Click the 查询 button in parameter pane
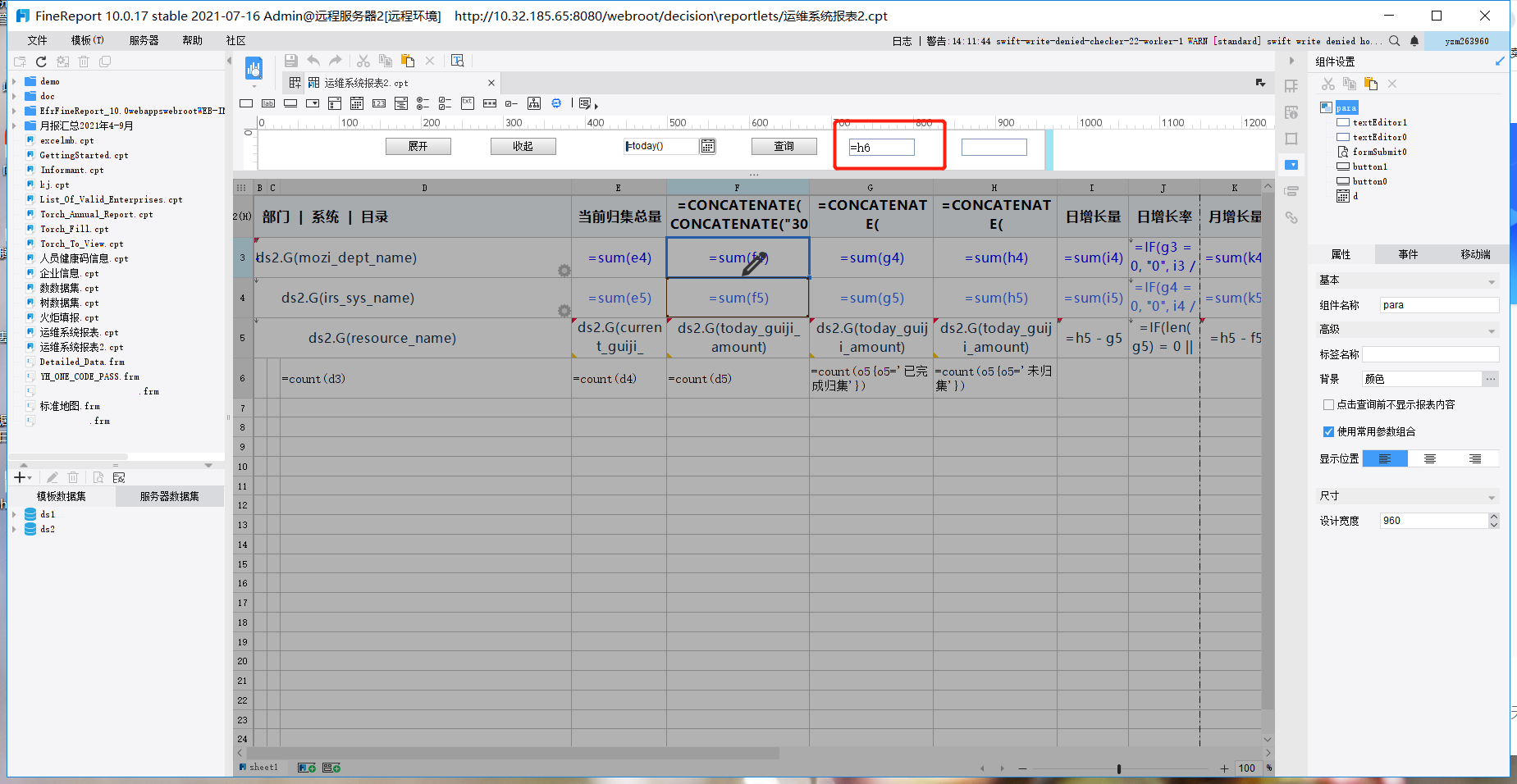This screenshot has height=784, width=1517. [784, 146]
